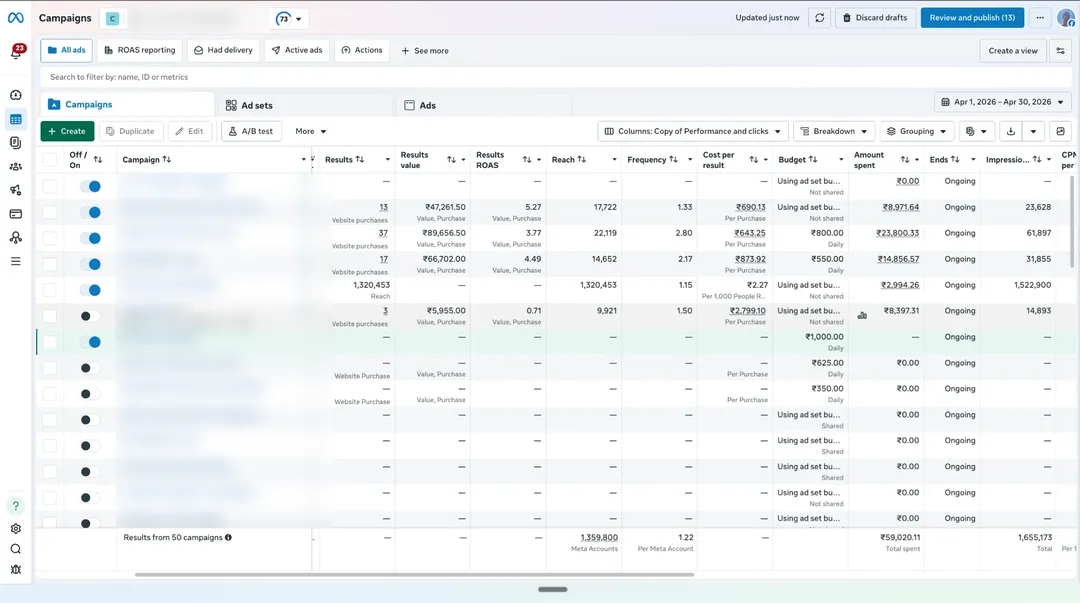Open account selector dropdown with 73 badge
This screenshot has height=603, width=1080.
tap(289, 19)
